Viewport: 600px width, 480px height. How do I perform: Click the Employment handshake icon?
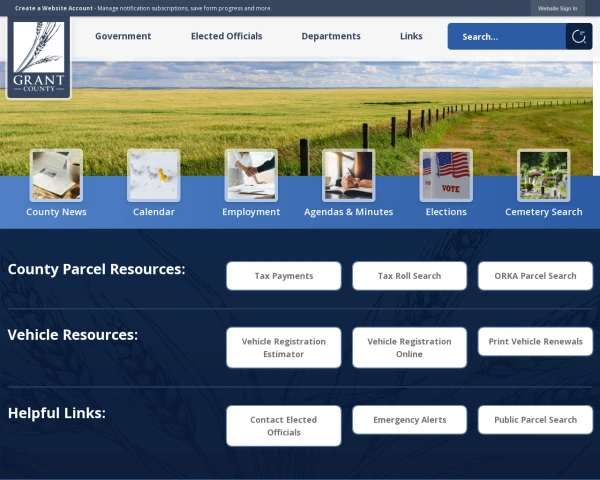point(251,175)
